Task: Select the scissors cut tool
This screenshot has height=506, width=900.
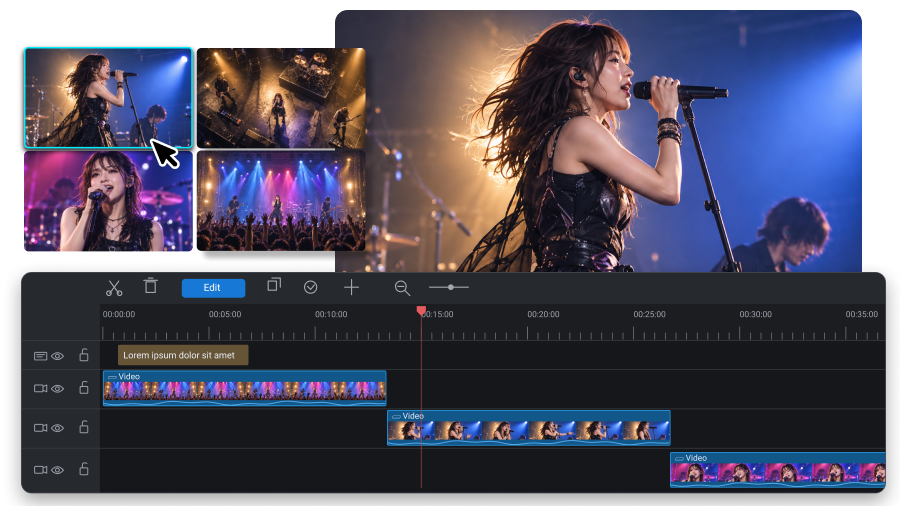Action: pyautogui.click(x=114, y=287)
